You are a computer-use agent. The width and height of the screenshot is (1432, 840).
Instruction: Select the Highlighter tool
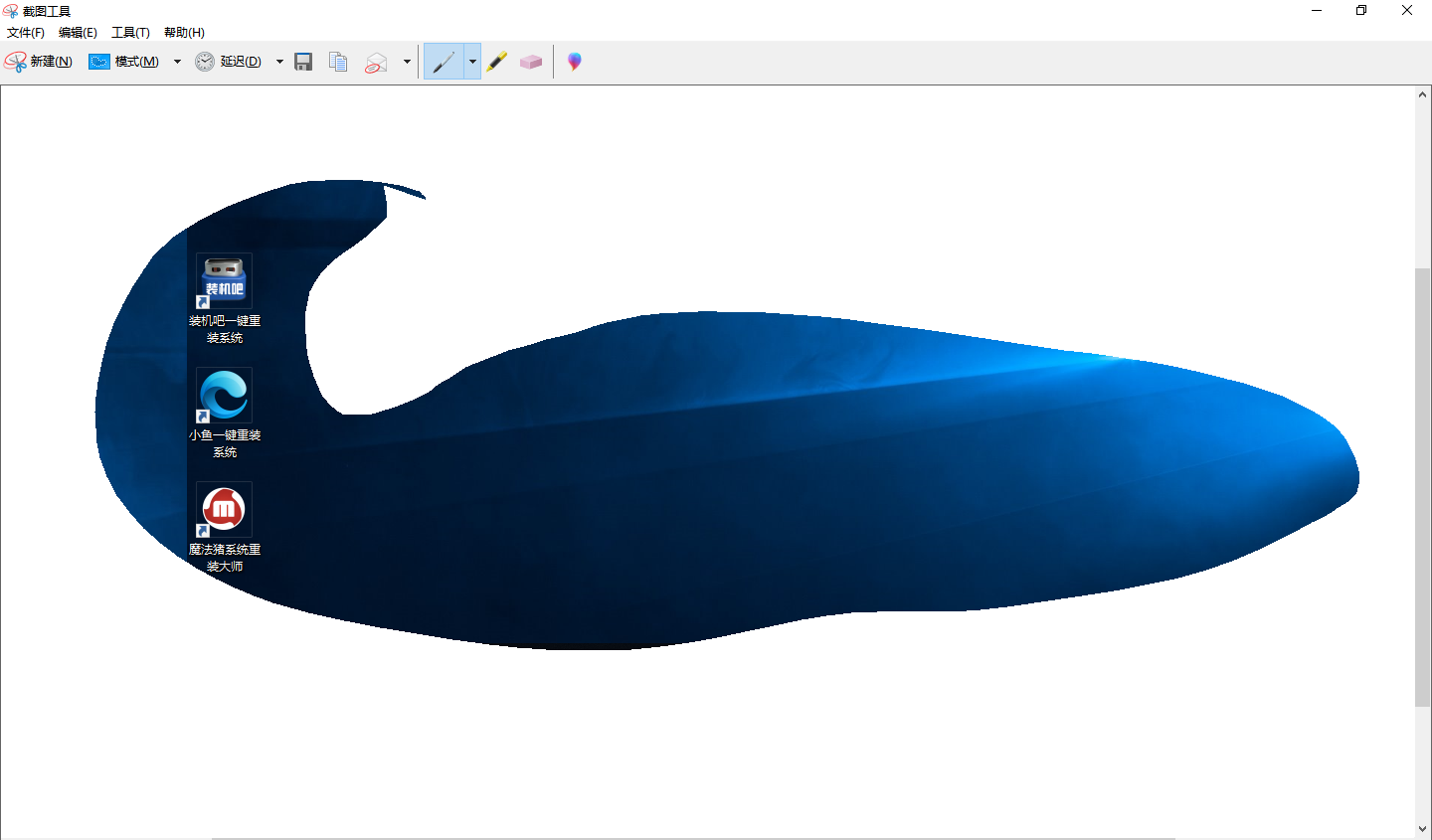497,62
